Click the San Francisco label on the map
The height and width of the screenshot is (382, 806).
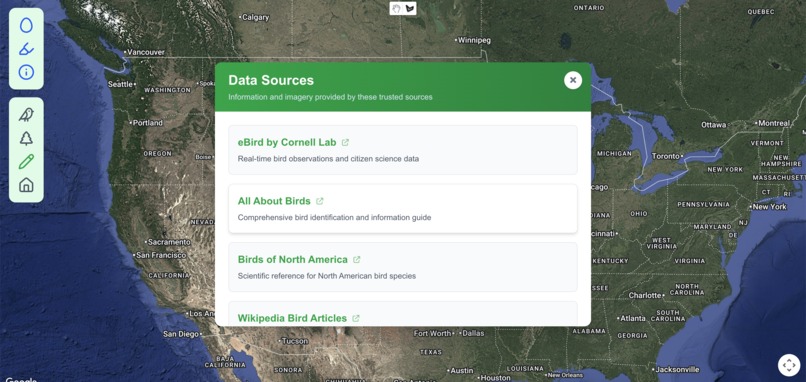pyautogui.click(x=160, y=255)
